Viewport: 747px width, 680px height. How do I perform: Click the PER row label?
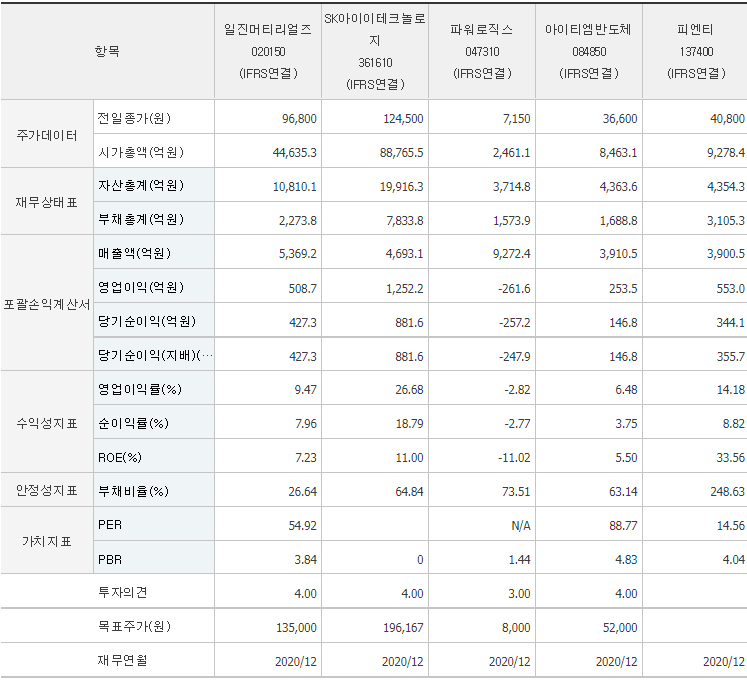point(110,525)
